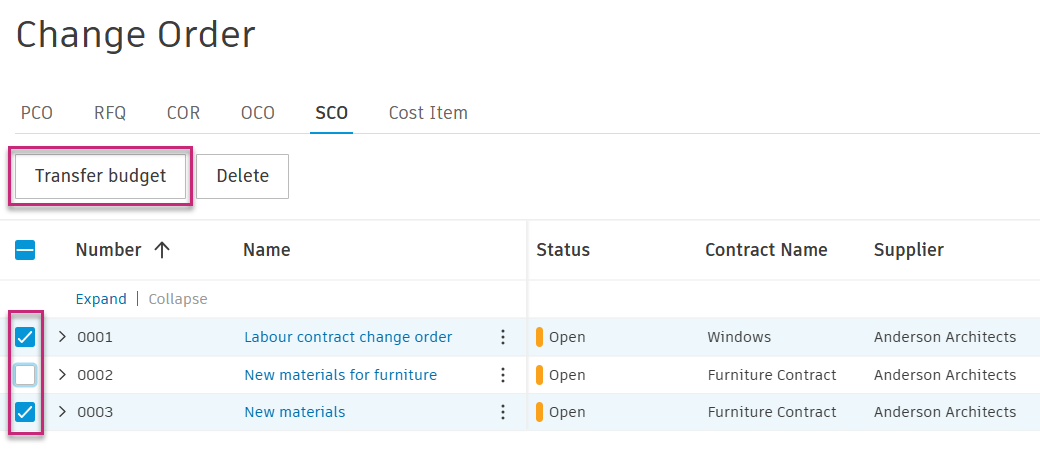The height and width of the screenshot is (450, 1040).
Task: Uncheck the checkbox for row 0003
Action: (x=25, y=412)
